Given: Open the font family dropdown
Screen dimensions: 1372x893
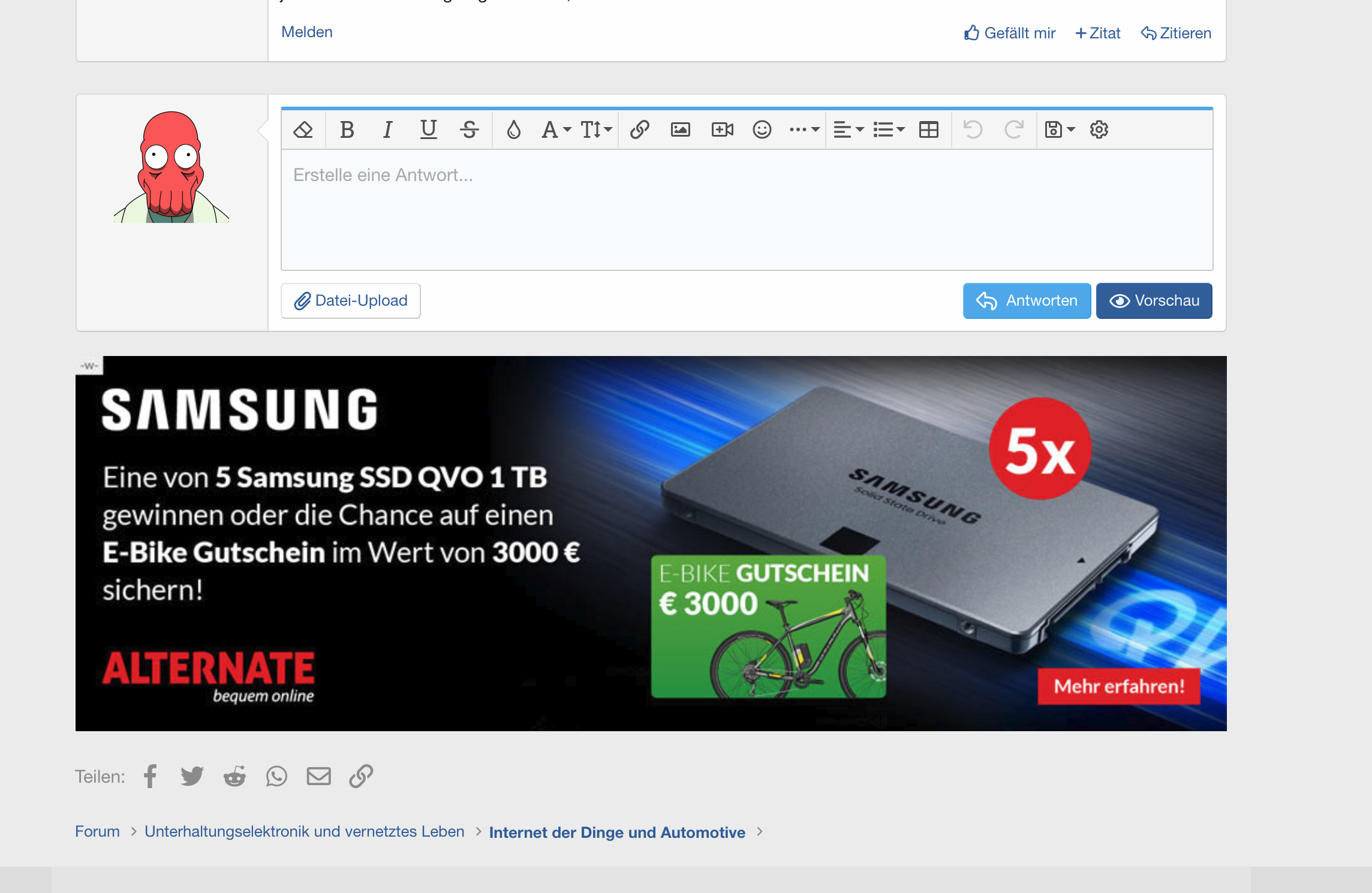Looking at the screenshot, I should [556, 129].
